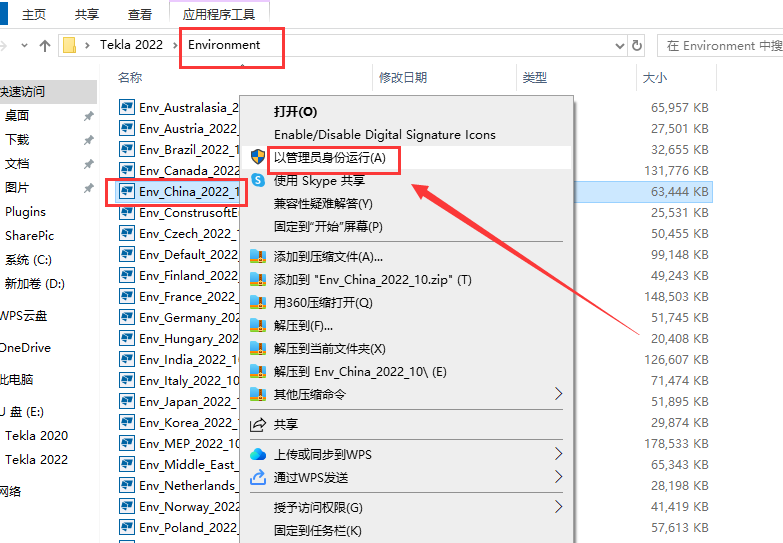Click the share icon beside 共享

point(258,425)
